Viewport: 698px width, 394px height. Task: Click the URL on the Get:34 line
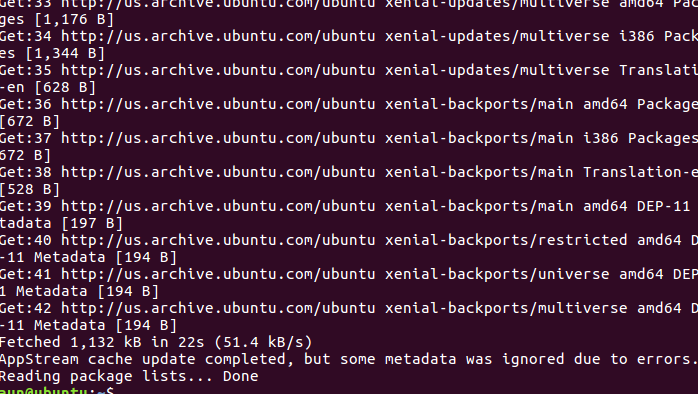tap(218, 36)
